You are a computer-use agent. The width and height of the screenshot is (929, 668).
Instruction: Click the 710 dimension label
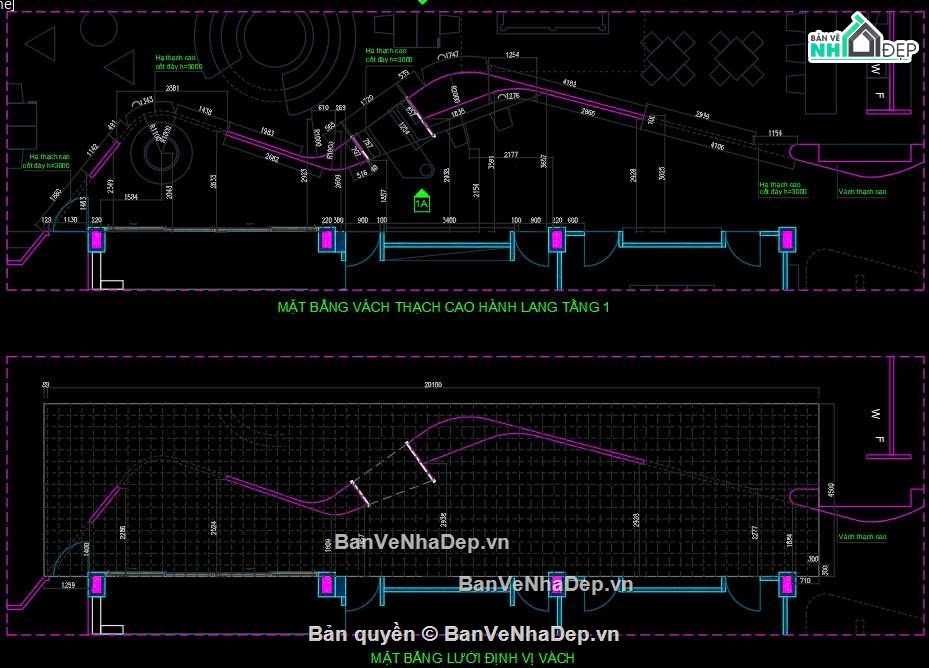pyautogui.click(x=805, y=580)
